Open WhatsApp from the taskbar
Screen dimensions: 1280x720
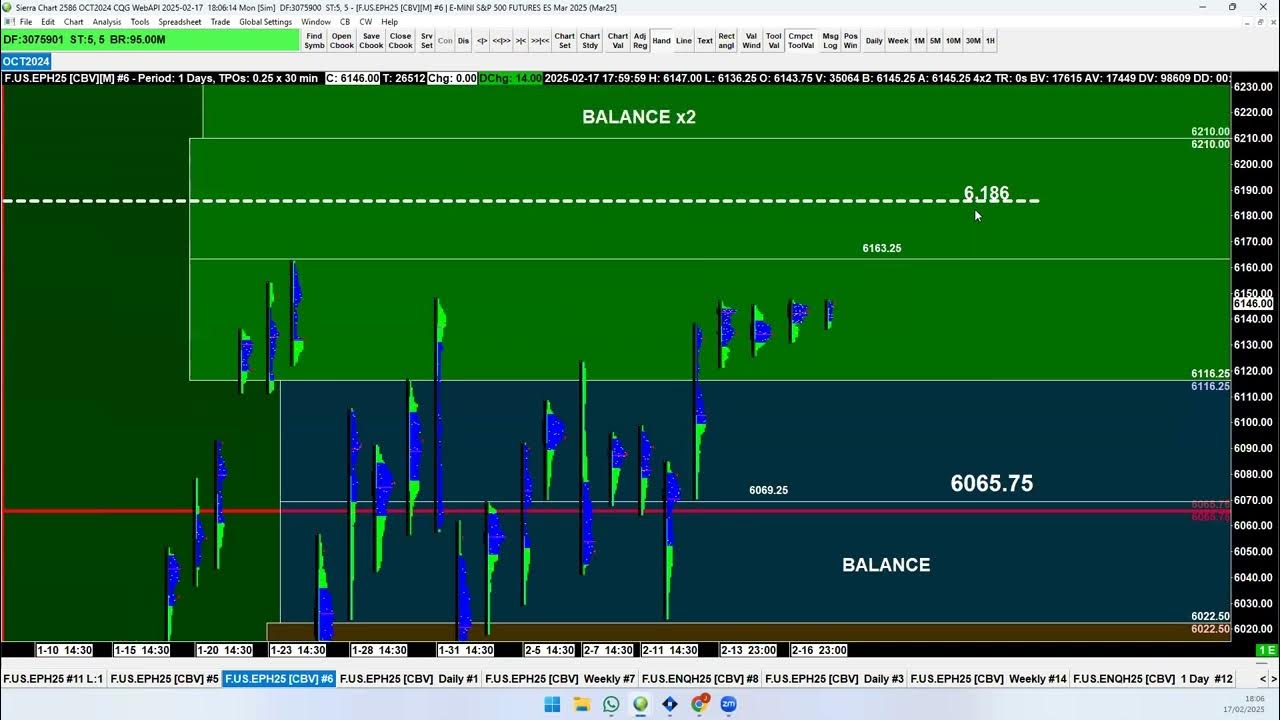[x=610, y=706]
